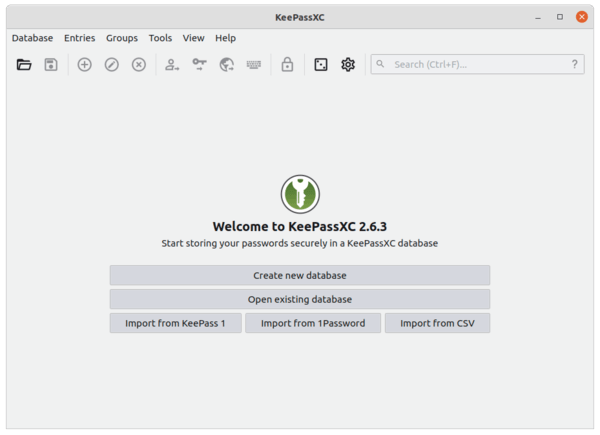Focus the Search (Ctrl+F) field

pyautogui.click(x=477, y=64)
